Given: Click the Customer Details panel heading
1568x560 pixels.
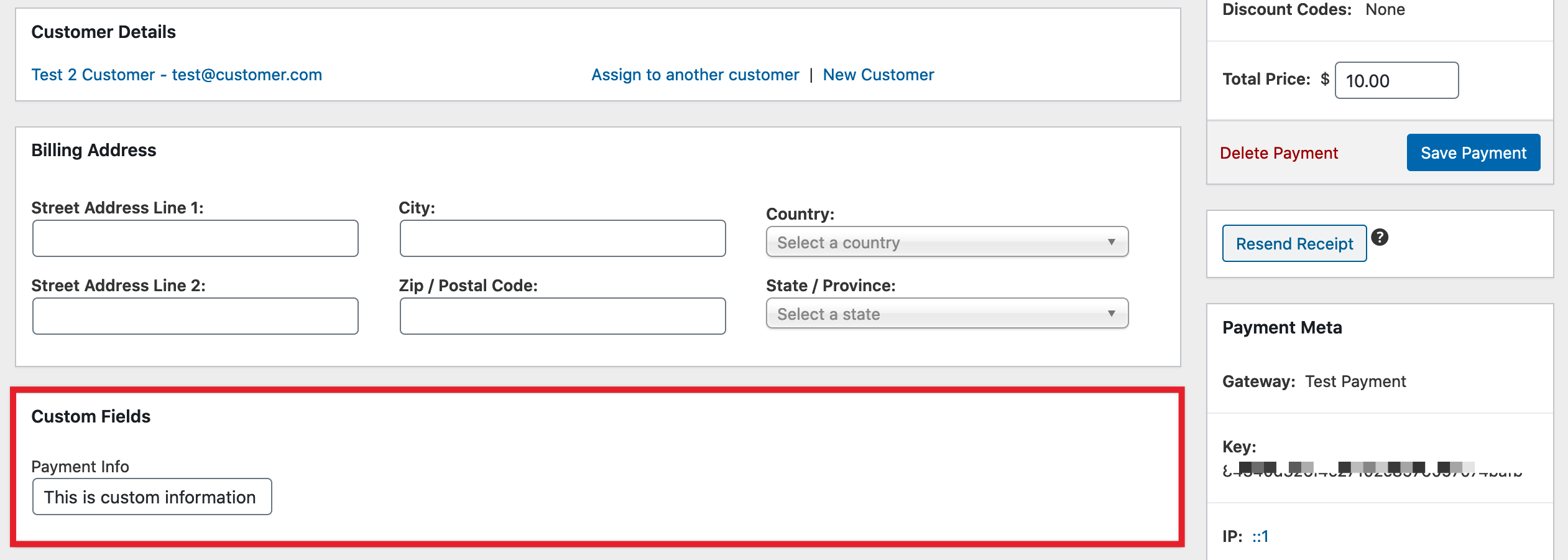Looking at the screenshot, I should pyautogui.click(x=103, y=32).
